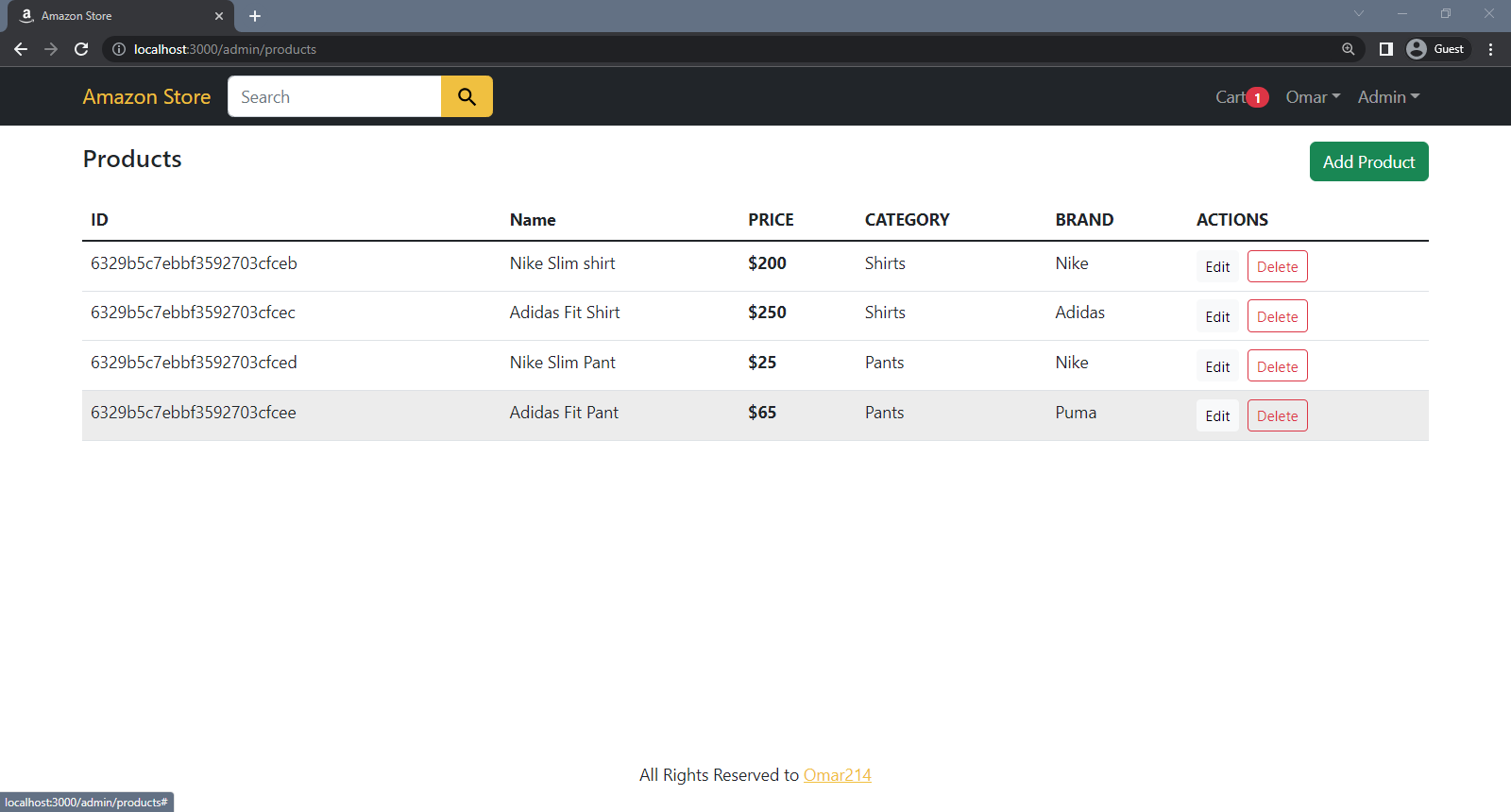Image resolution: width=1511 pixels, height=812 pixels.
Task: Click the $25 price cell
Action: [x=762, y=363]
